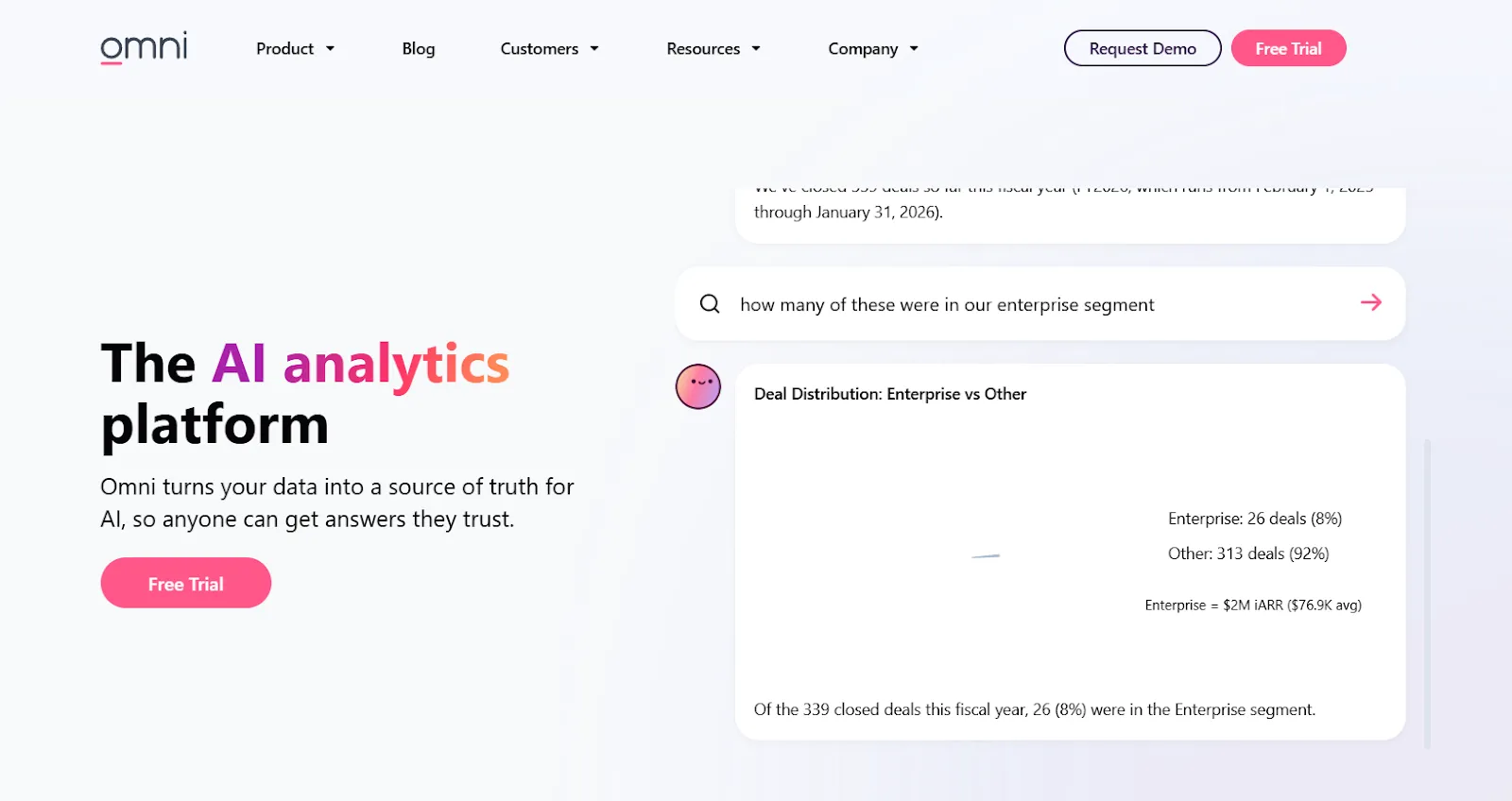Expand the Product dropdown arrow
The width and height of the screenshot is (1512, 801).
pos(330,49)
